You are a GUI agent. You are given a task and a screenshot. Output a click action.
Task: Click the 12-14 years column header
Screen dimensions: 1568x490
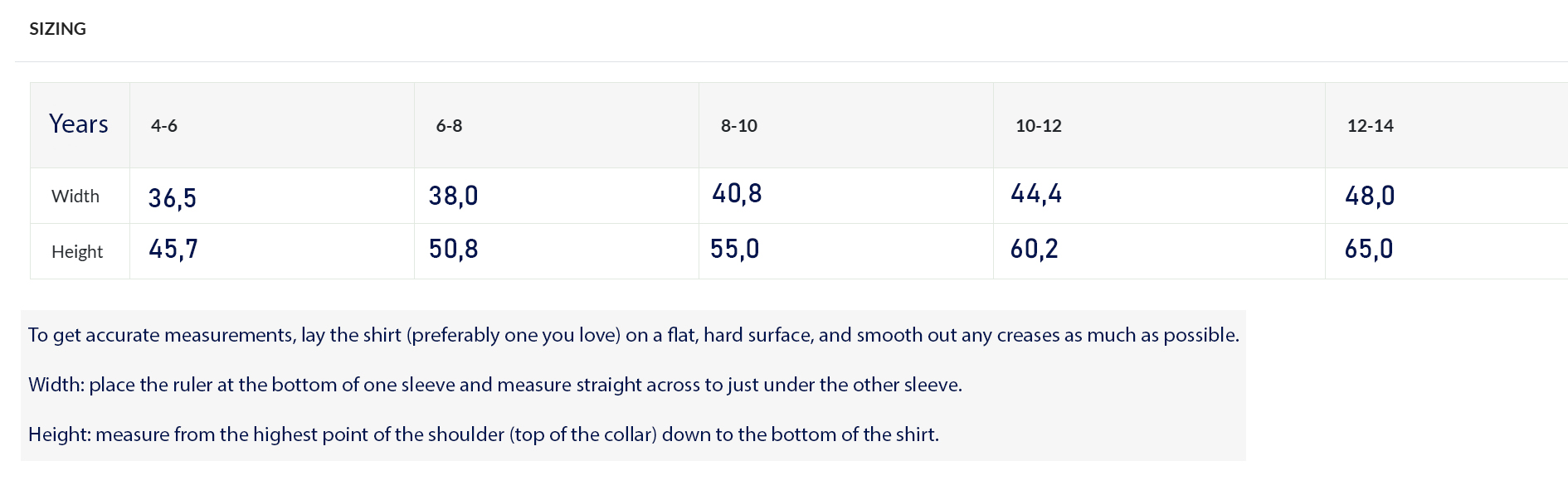pos(1371,126)
